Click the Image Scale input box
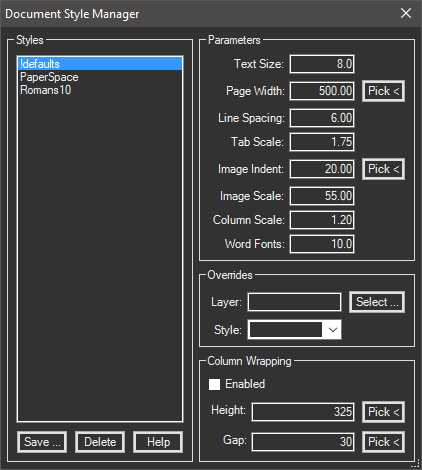The height and width of the screenshot is (470, 422). point(322,196)
